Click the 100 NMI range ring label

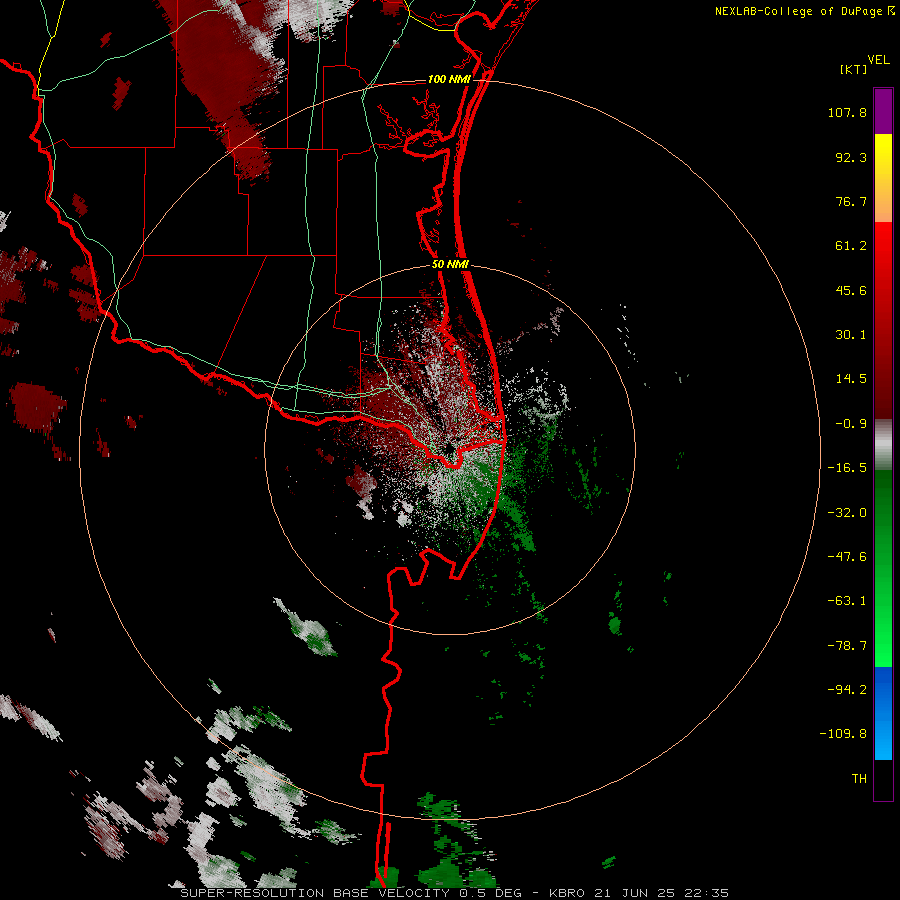pos(449,79)
